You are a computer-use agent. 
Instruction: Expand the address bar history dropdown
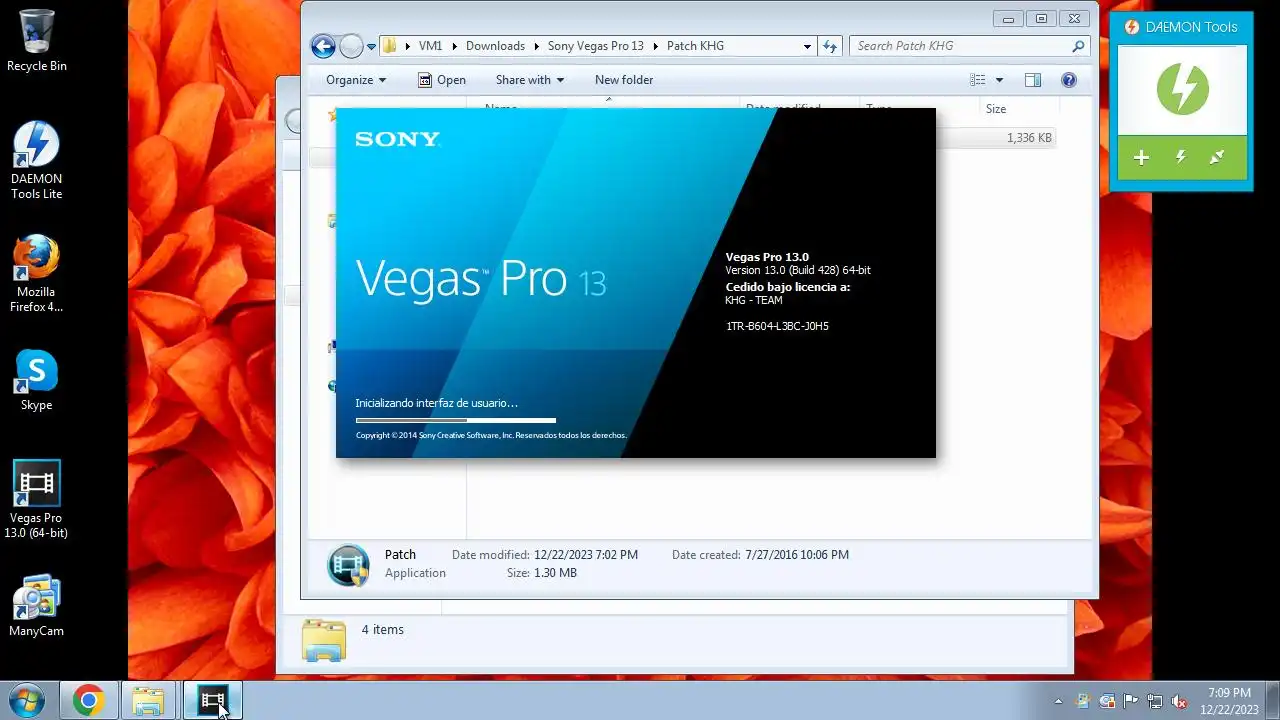(x=807, y=46)
